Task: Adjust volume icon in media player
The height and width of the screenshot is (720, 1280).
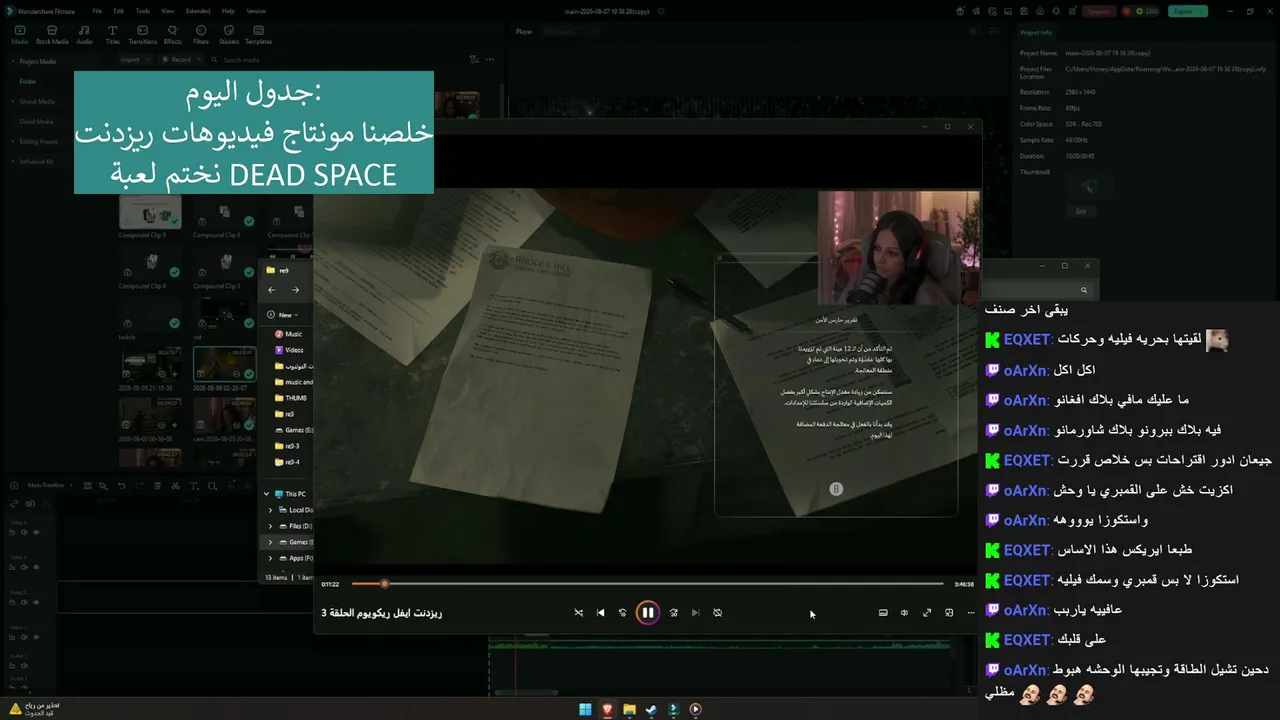Action: [x=904, y=613]
